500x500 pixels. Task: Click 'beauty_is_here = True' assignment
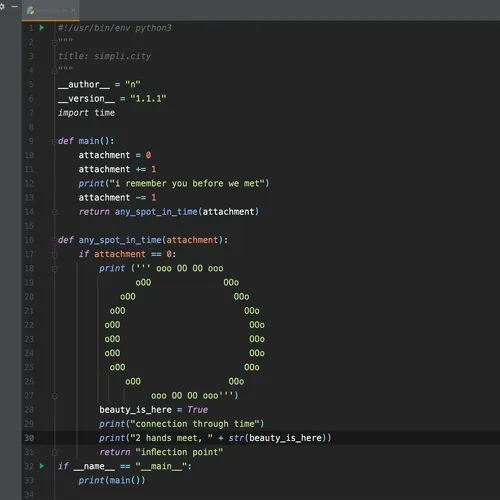click(153, 410)
